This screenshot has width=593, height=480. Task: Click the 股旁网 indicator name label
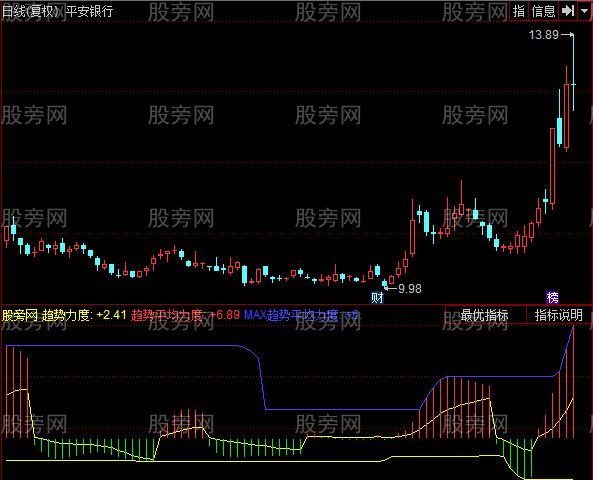20,315
